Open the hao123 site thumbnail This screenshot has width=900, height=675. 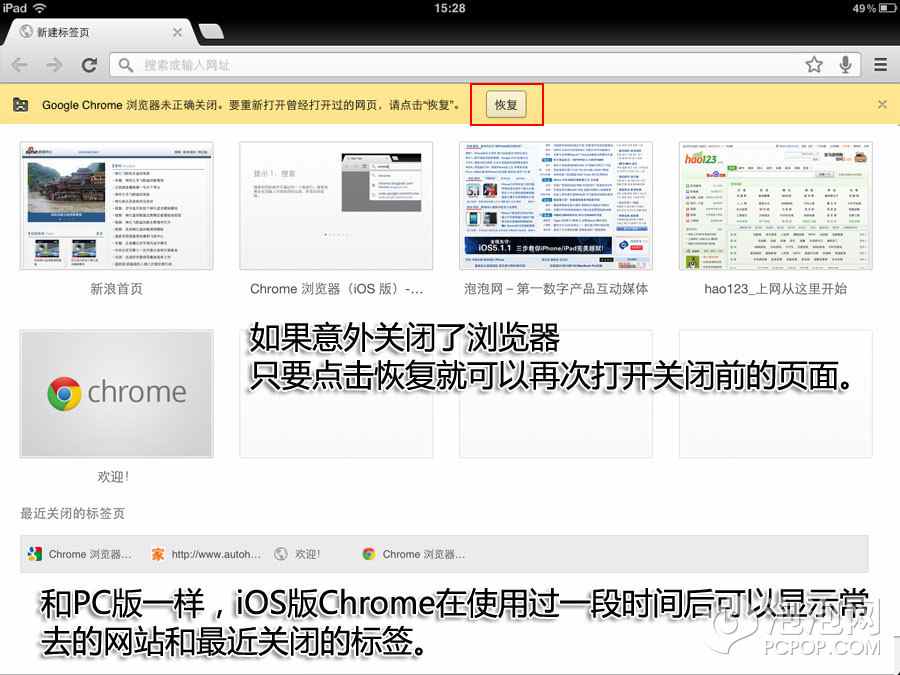[775, 206]
